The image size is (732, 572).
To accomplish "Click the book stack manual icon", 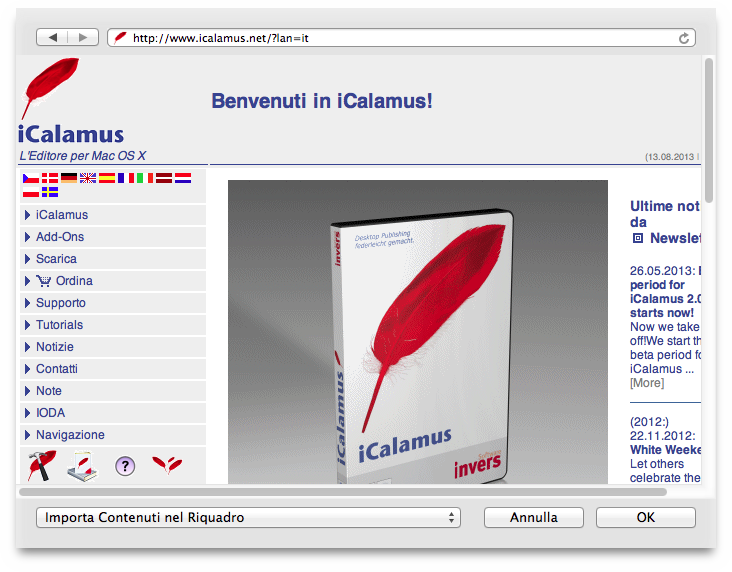I will point(83,466).
